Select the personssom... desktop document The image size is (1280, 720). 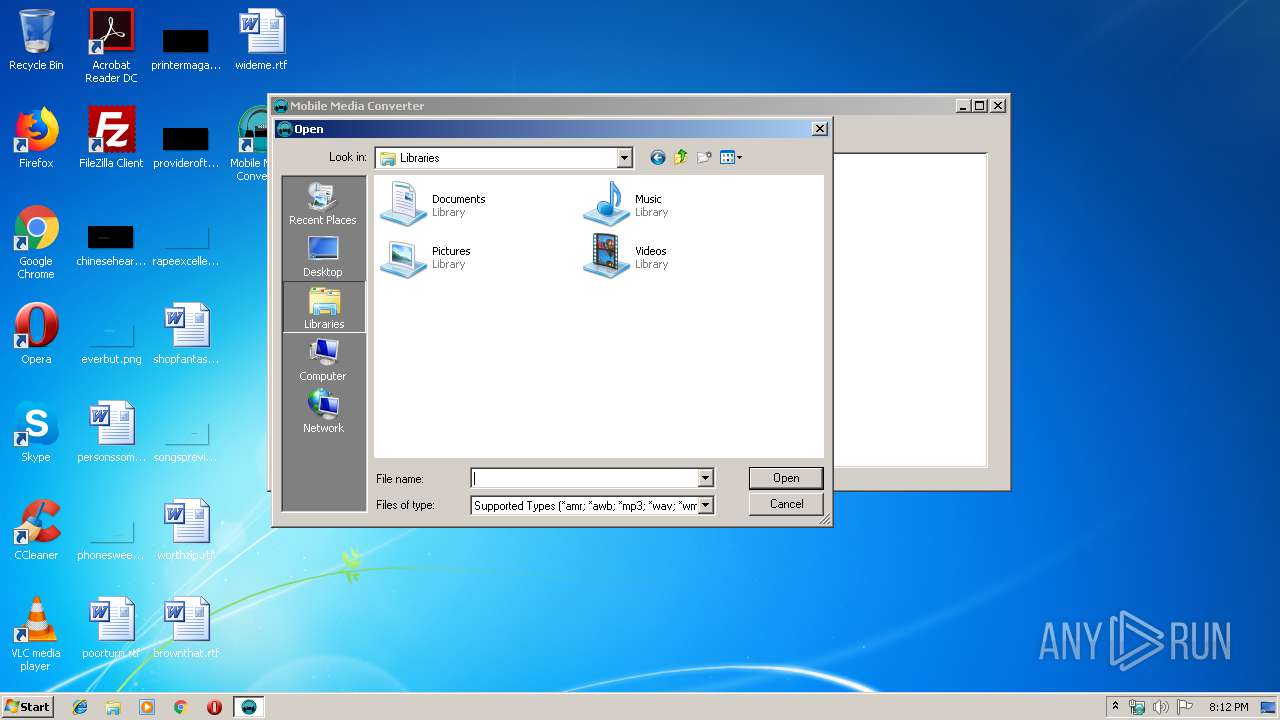[111, 432]
